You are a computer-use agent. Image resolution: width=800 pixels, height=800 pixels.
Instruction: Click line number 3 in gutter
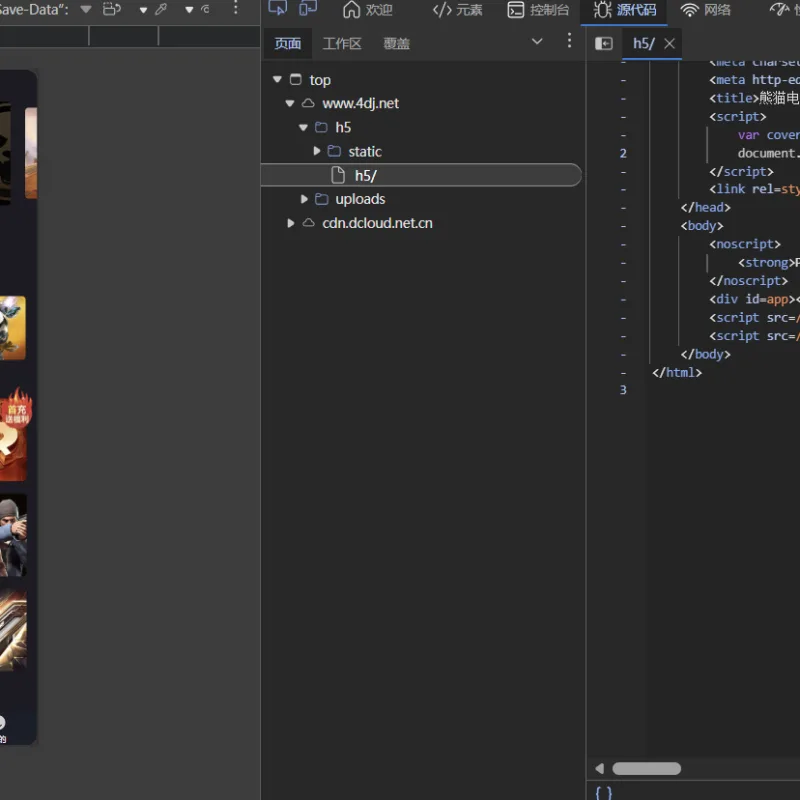(623, 390)
